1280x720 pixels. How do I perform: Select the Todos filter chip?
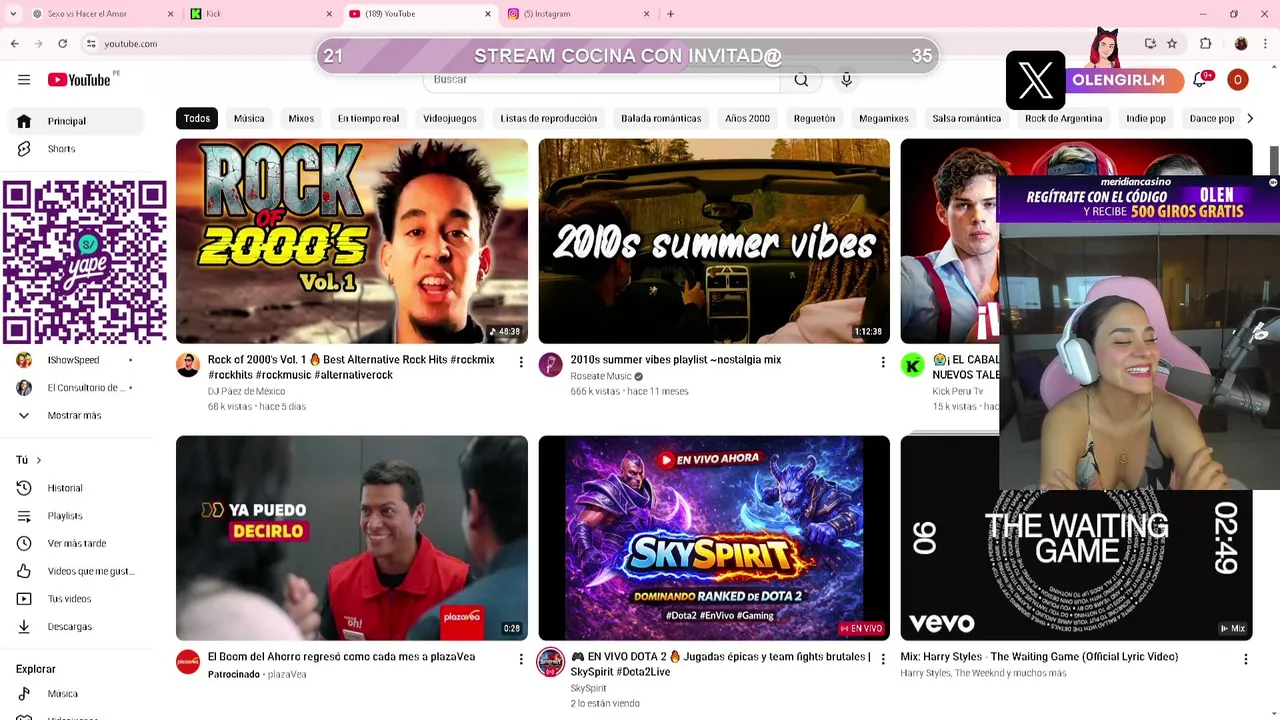[x=197, y=118]
